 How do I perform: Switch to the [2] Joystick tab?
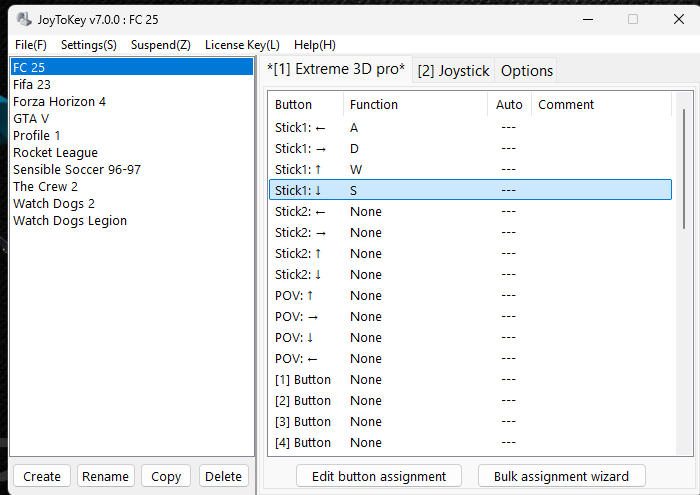click(x=453, y=71)
